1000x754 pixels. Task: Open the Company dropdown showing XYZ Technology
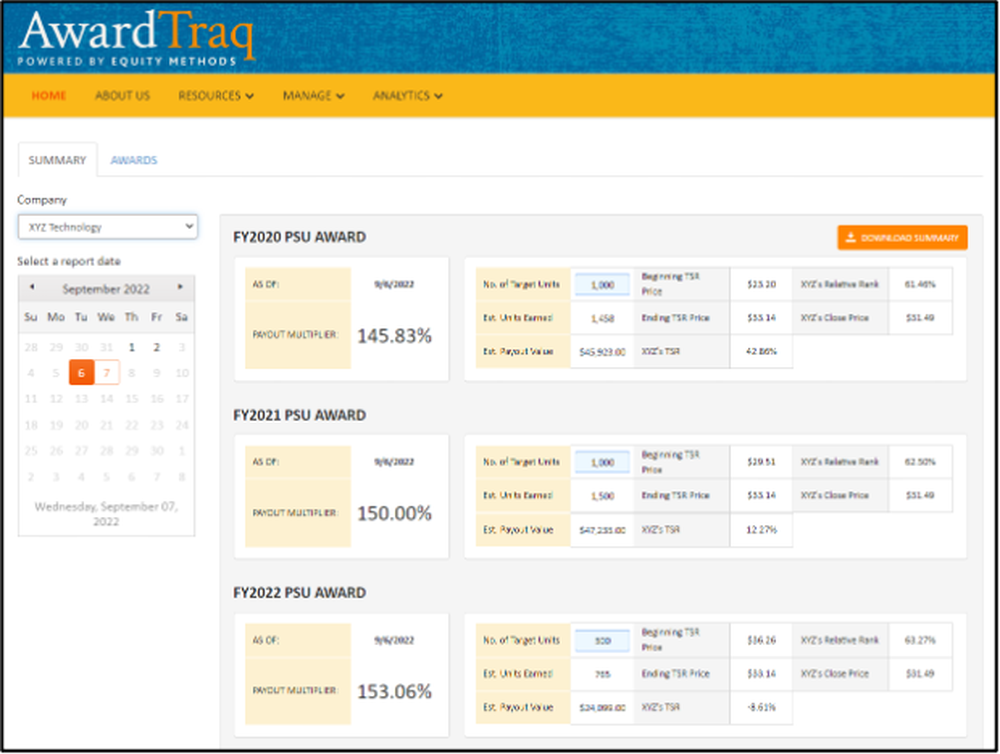click(x=107, y=226)
